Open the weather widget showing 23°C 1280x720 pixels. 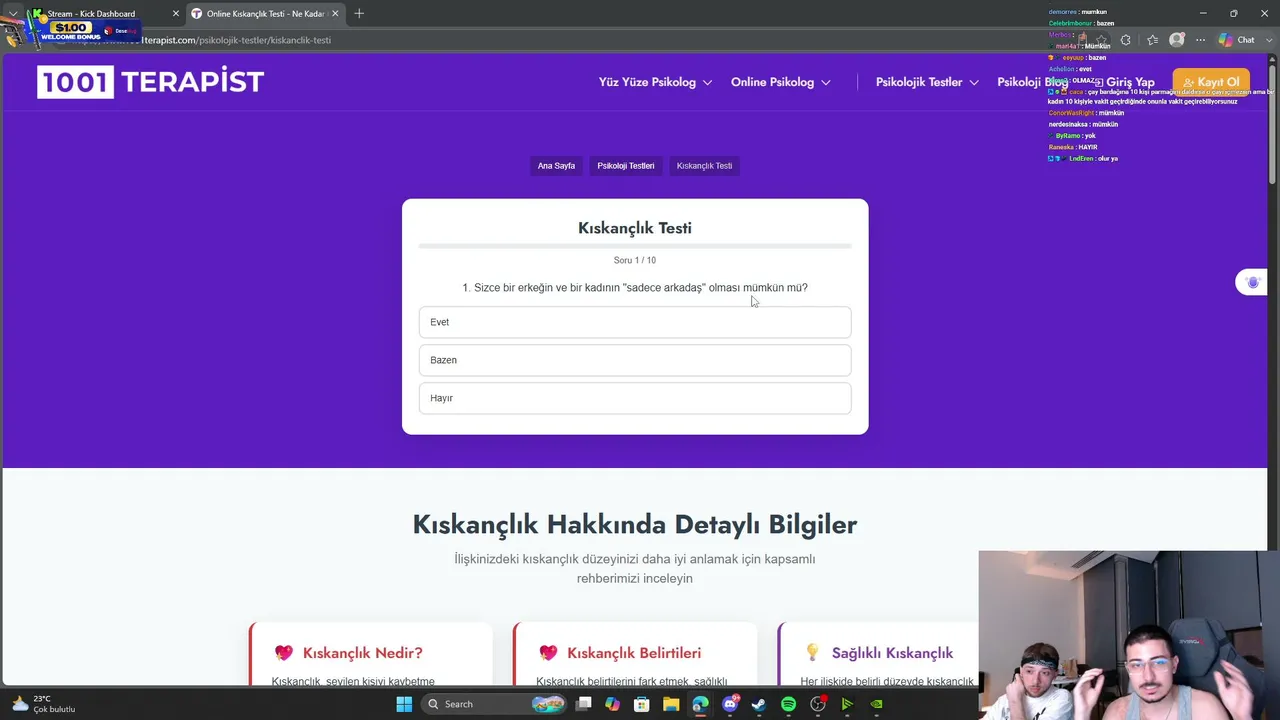coord(45,704)
